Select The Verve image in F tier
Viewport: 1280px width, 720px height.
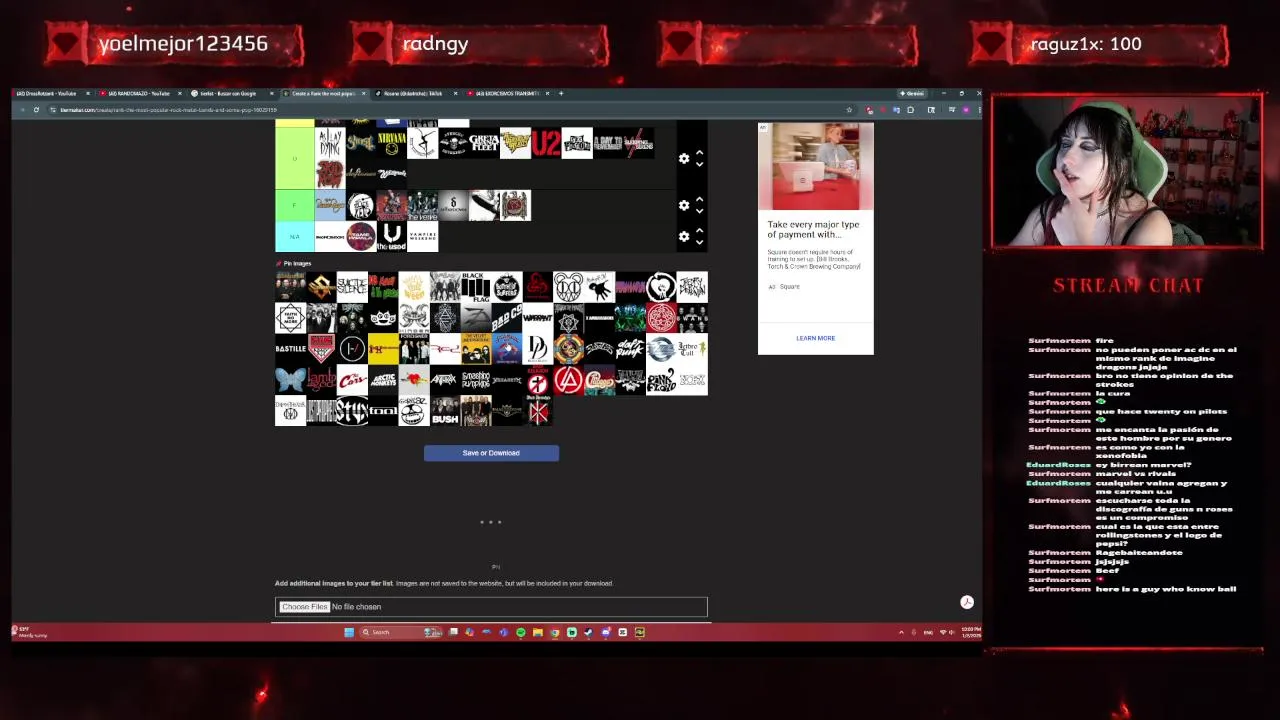(423, 205)
